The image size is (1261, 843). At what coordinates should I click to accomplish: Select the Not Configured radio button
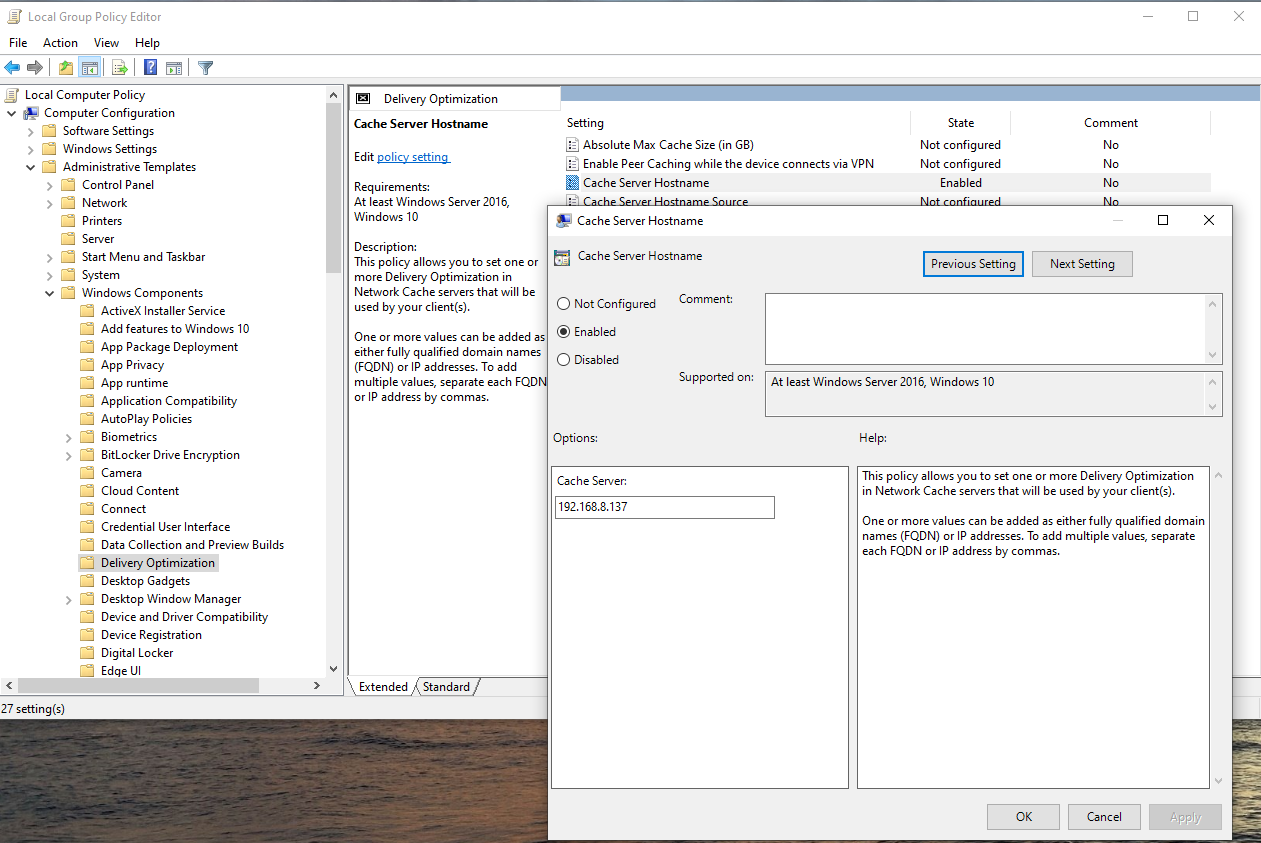[564, 304]
